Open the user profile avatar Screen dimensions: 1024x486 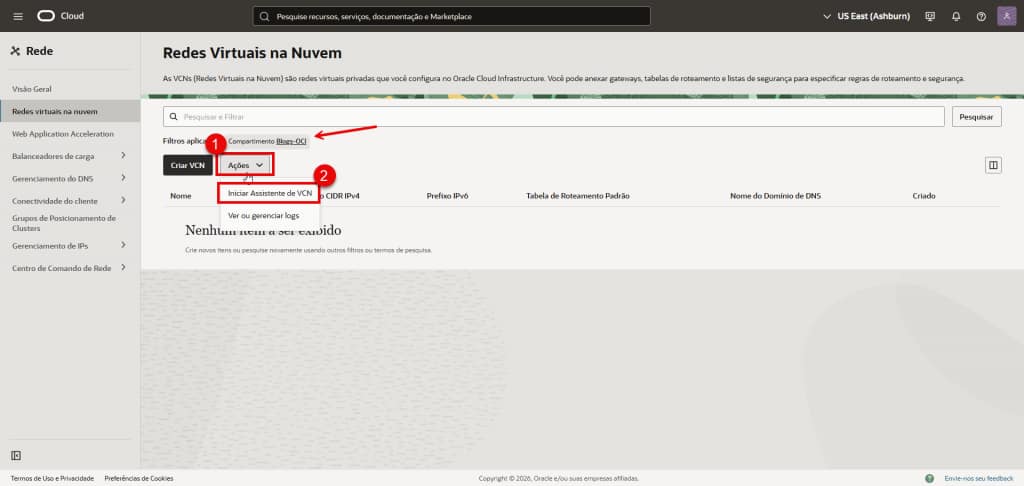click(x=1006, y=16)
